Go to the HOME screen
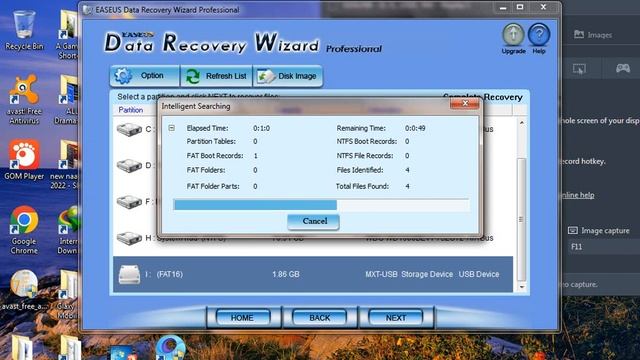This screenshot has width=640, height=360. 243,318
